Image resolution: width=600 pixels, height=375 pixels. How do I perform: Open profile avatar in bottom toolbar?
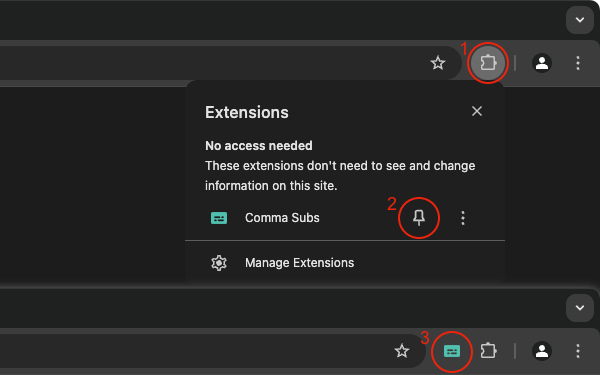point(541,351)
